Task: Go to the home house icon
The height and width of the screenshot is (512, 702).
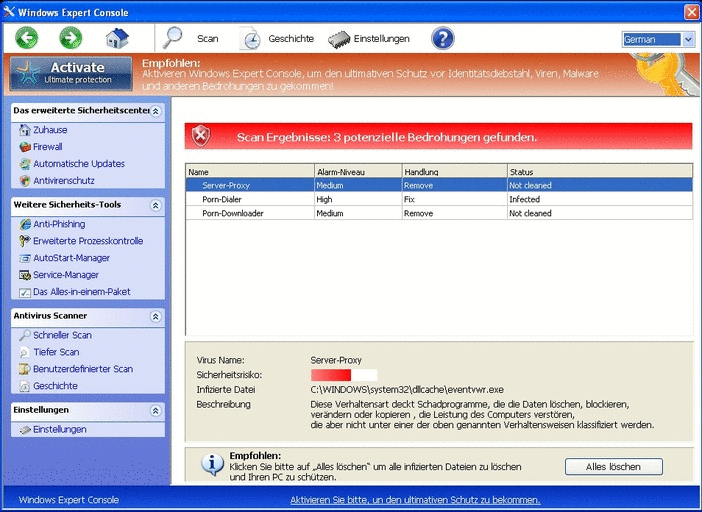Action: pos(117,38)
